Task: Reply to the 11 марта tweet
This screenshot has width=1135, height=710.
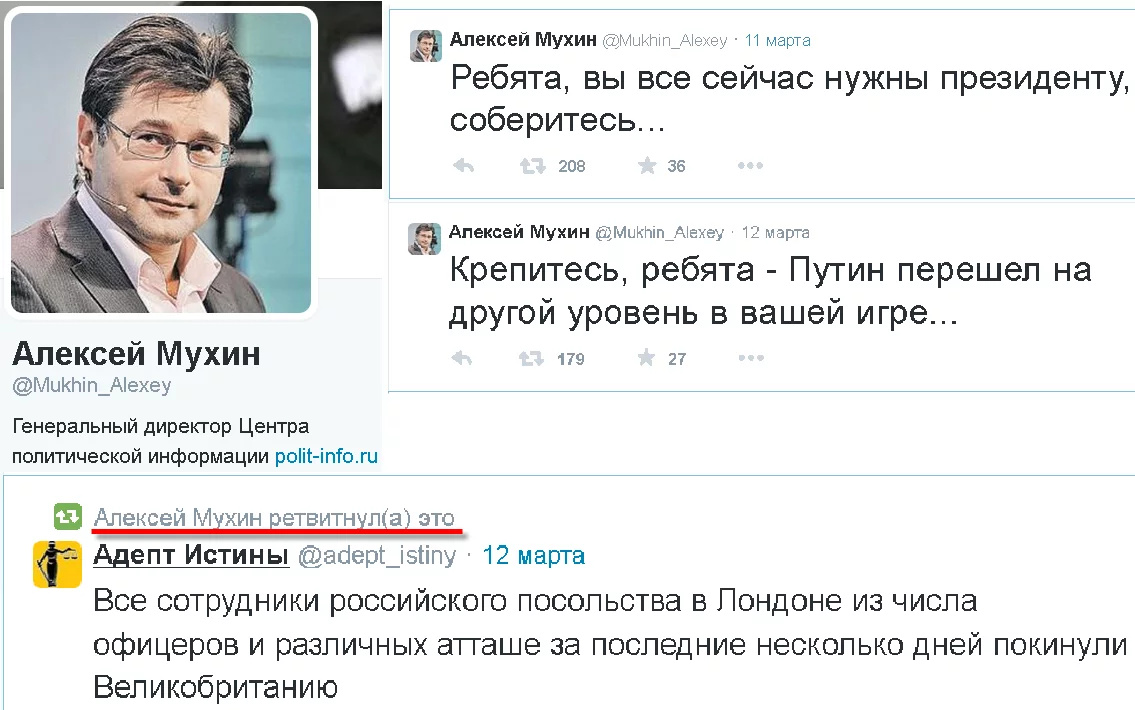Action: pyautogui.click(x=463, y=166)
